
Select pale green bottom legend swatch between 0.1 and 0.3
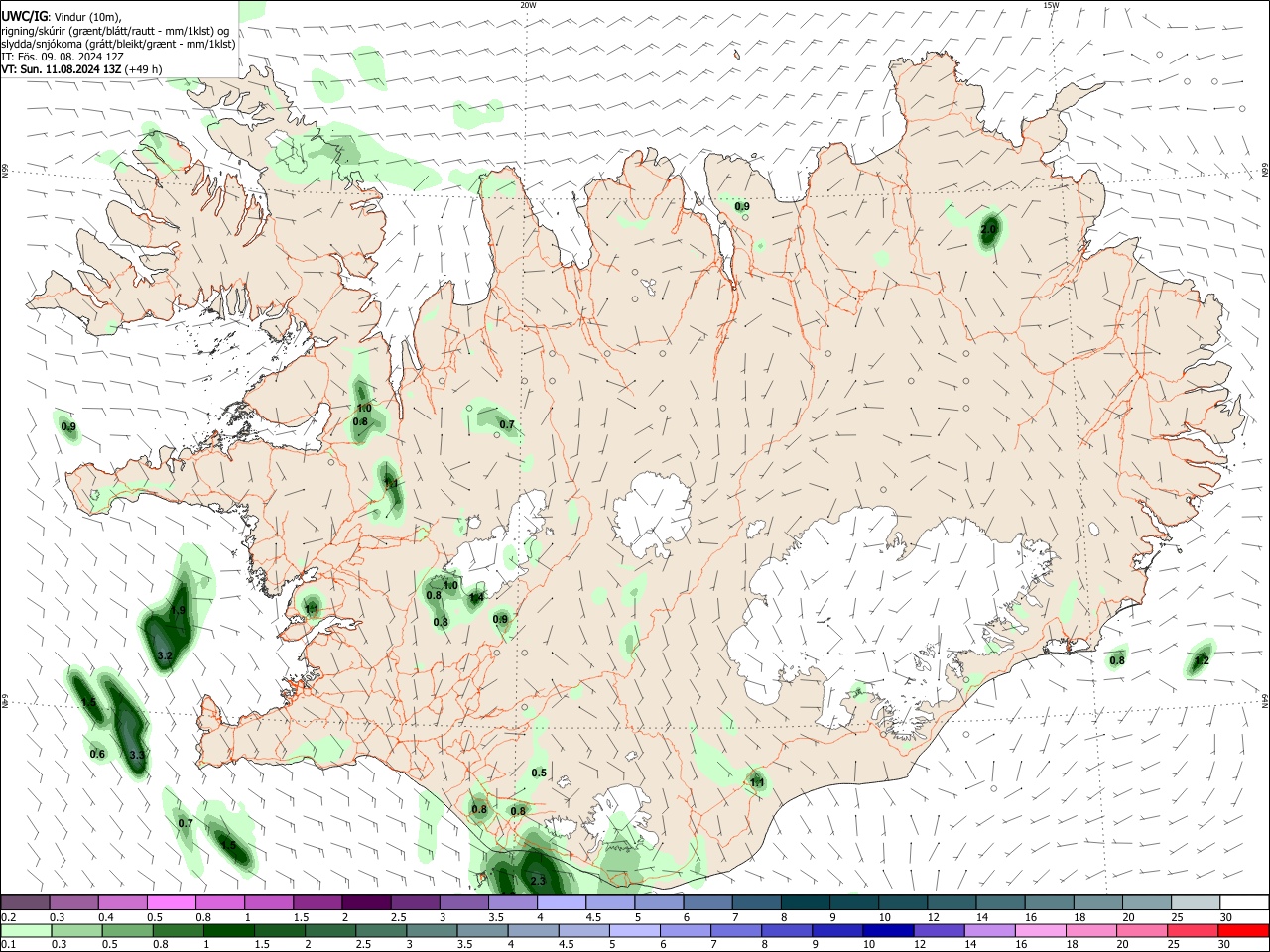coord(26,931)
